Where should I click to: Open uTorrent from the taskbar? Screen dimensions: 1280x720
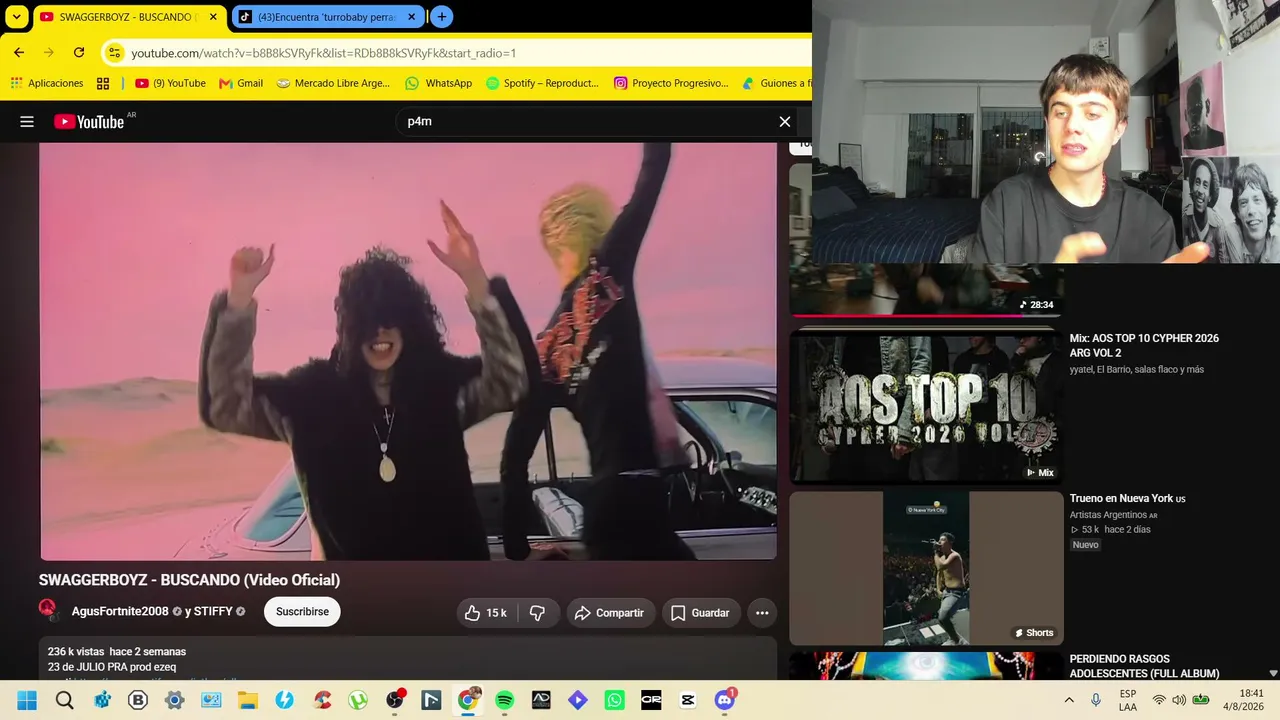pos(358,700)
